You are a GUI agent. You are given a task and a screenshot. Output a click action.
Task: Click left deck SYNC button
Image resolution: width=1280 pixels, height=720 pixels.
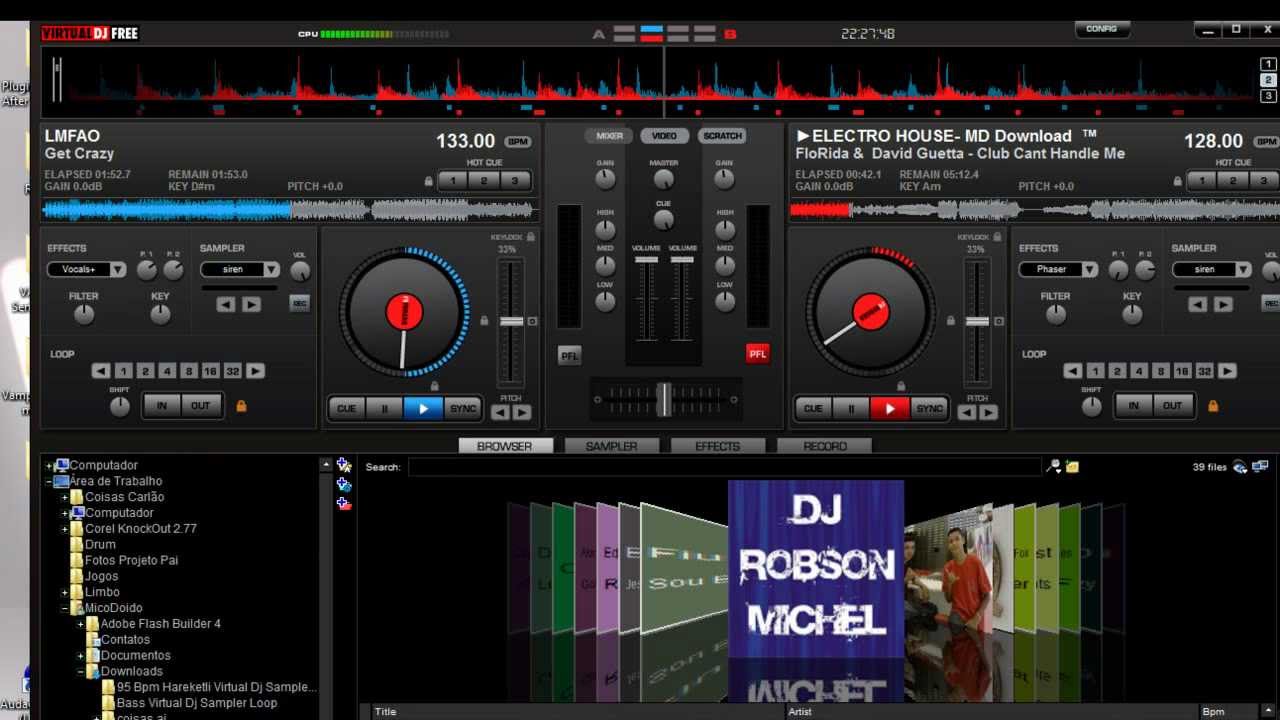462,408
